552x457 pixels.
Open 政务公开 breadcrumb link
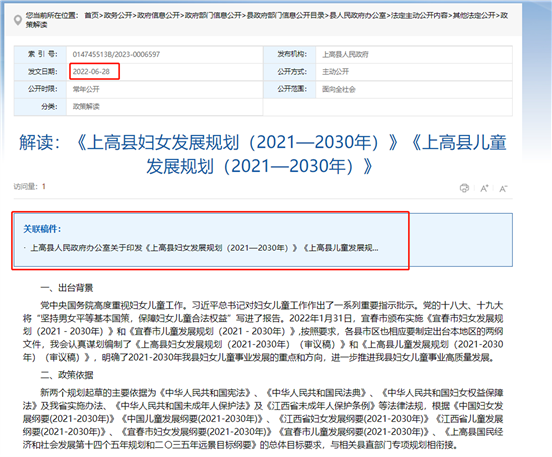[x=118, y=15]
